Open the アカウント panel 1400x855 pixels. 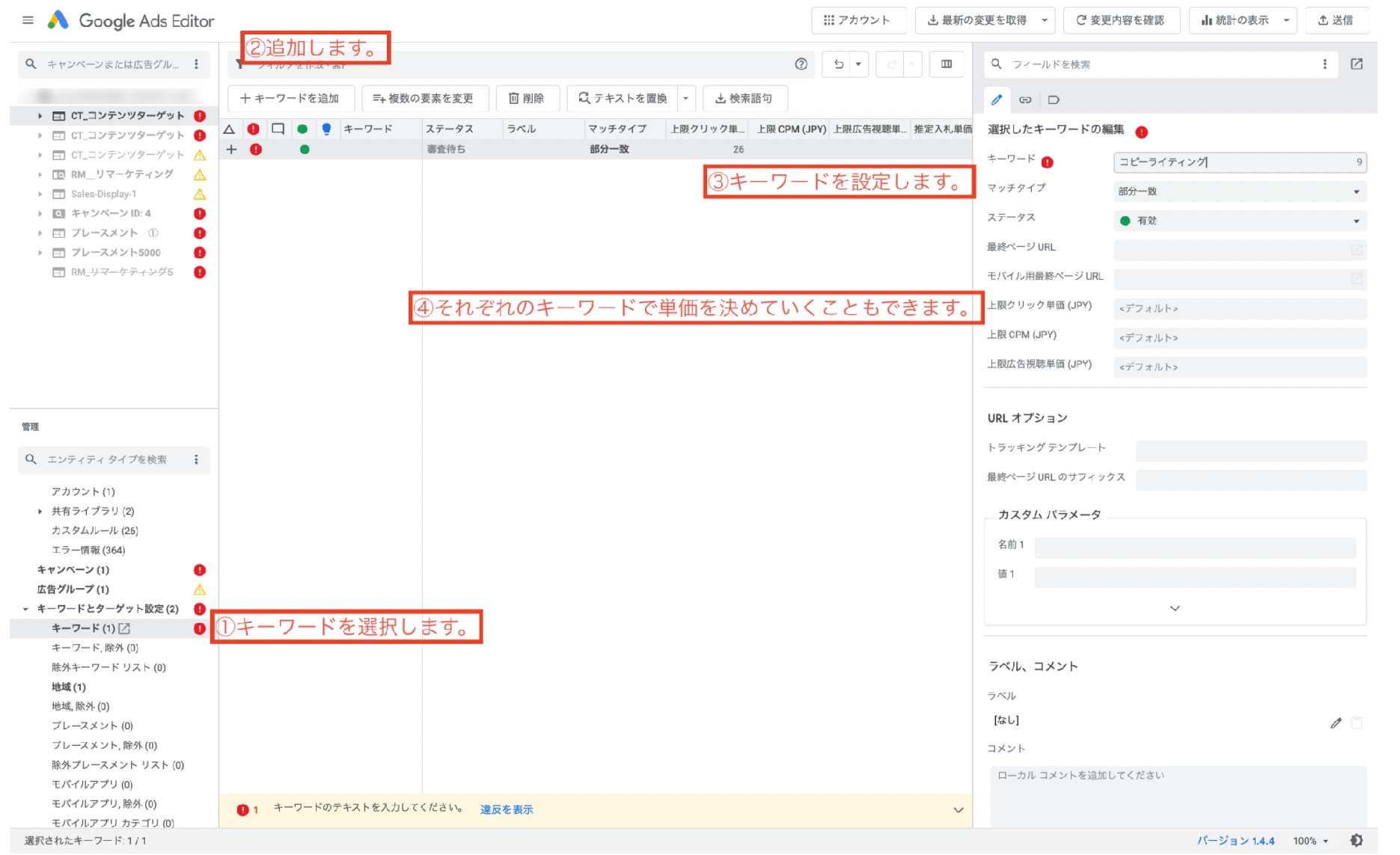859,20
